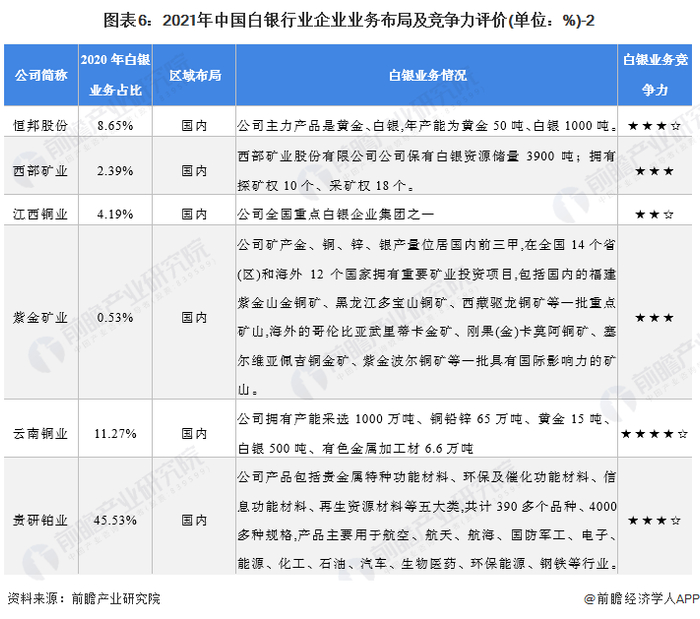The width and height of the screenshot is (700, 619).
Task: Click the 11.27% share value
Action: 115,433
